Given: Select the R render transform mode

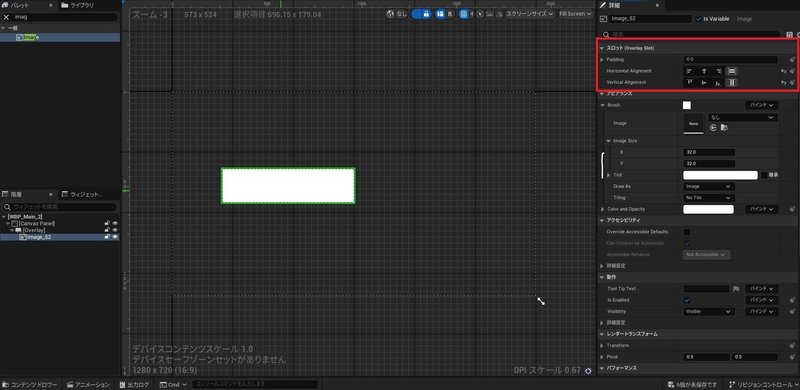Looking at the screenshot, I should tap(449, 14).
